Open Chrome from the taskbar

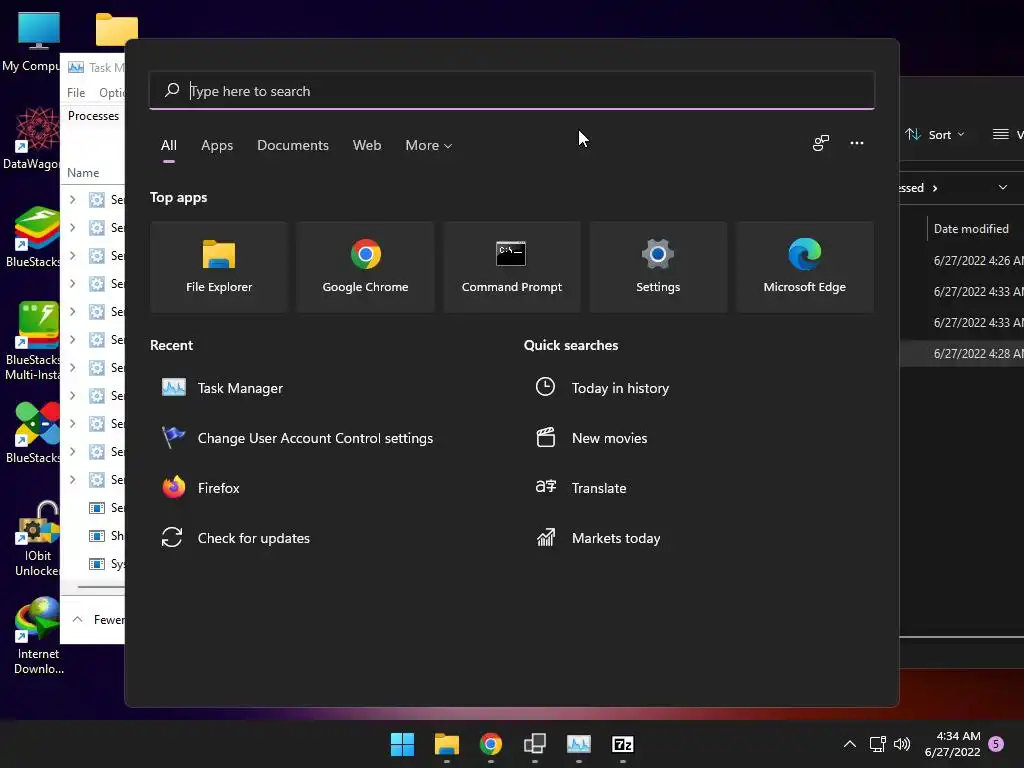point(490,744)
